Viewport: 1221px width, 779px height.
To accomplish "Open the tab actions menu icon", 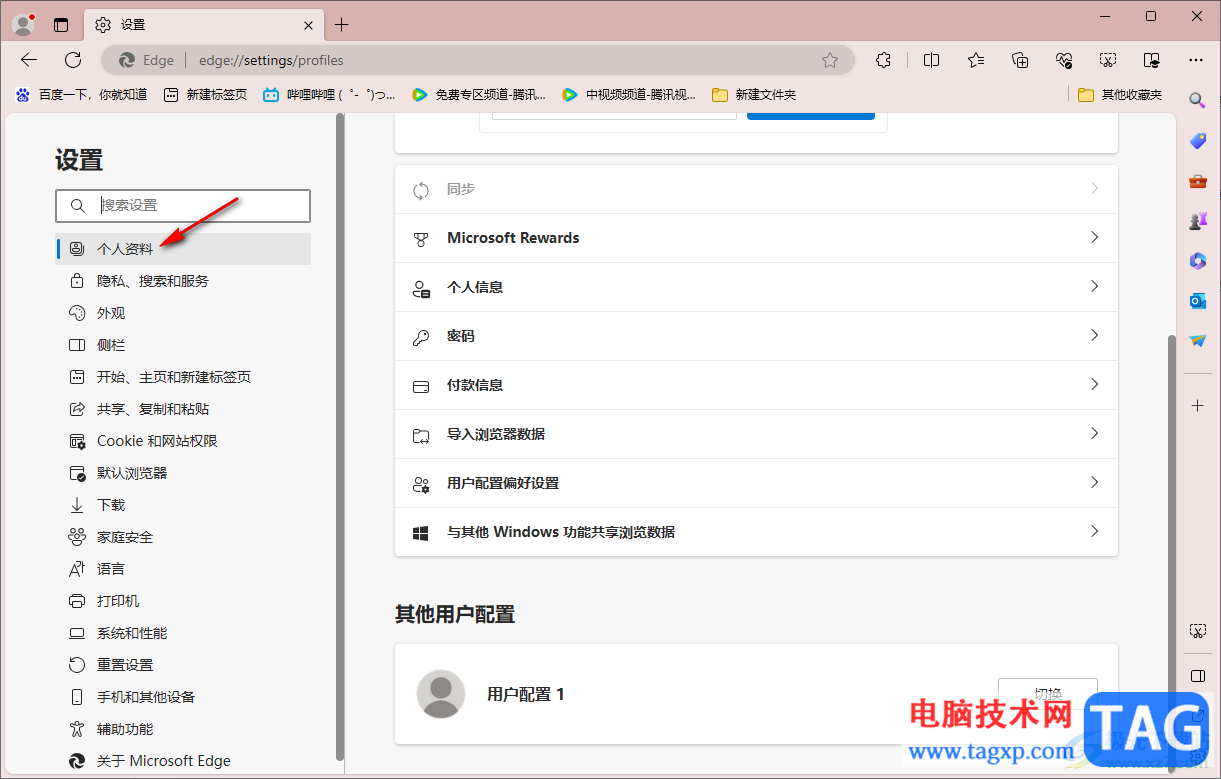I will click(x=61, y=25).
